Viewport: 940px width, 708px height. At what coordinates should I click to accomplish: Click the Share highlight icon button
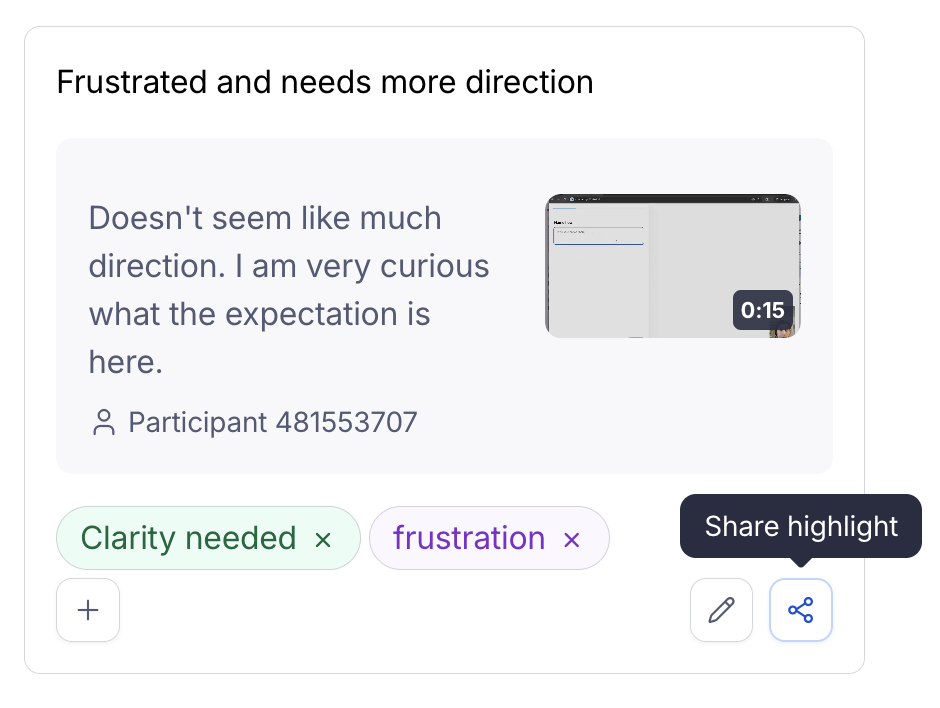[x=800, y=609]
